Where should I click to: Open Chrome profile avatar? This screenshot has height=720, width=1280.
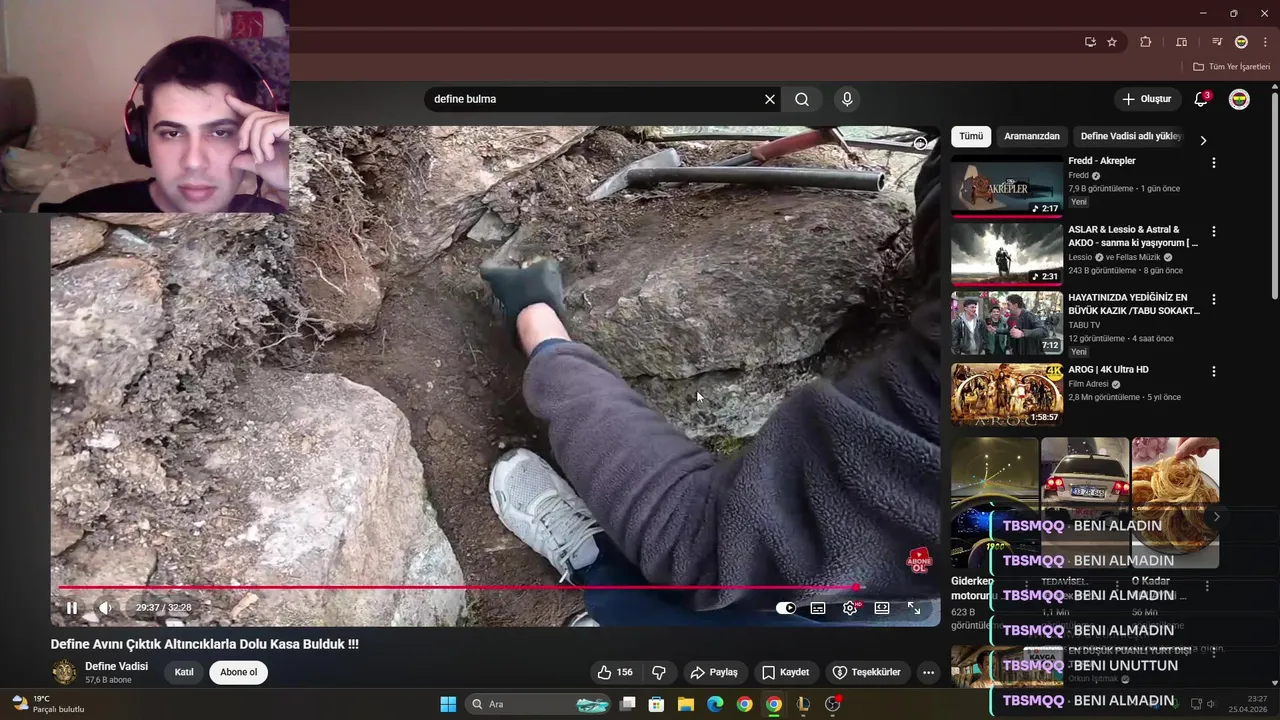[1241, 42]
